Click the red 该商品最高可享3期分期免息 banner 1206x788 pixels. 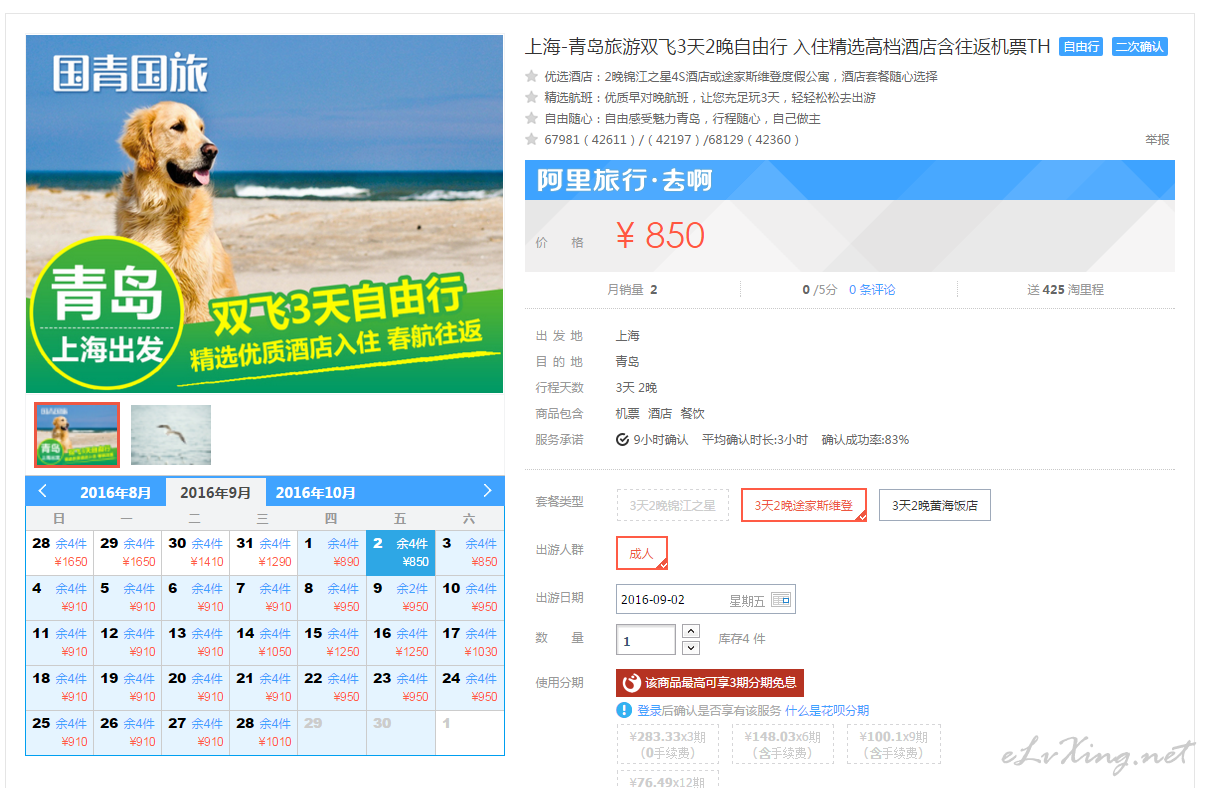(710, 683)
